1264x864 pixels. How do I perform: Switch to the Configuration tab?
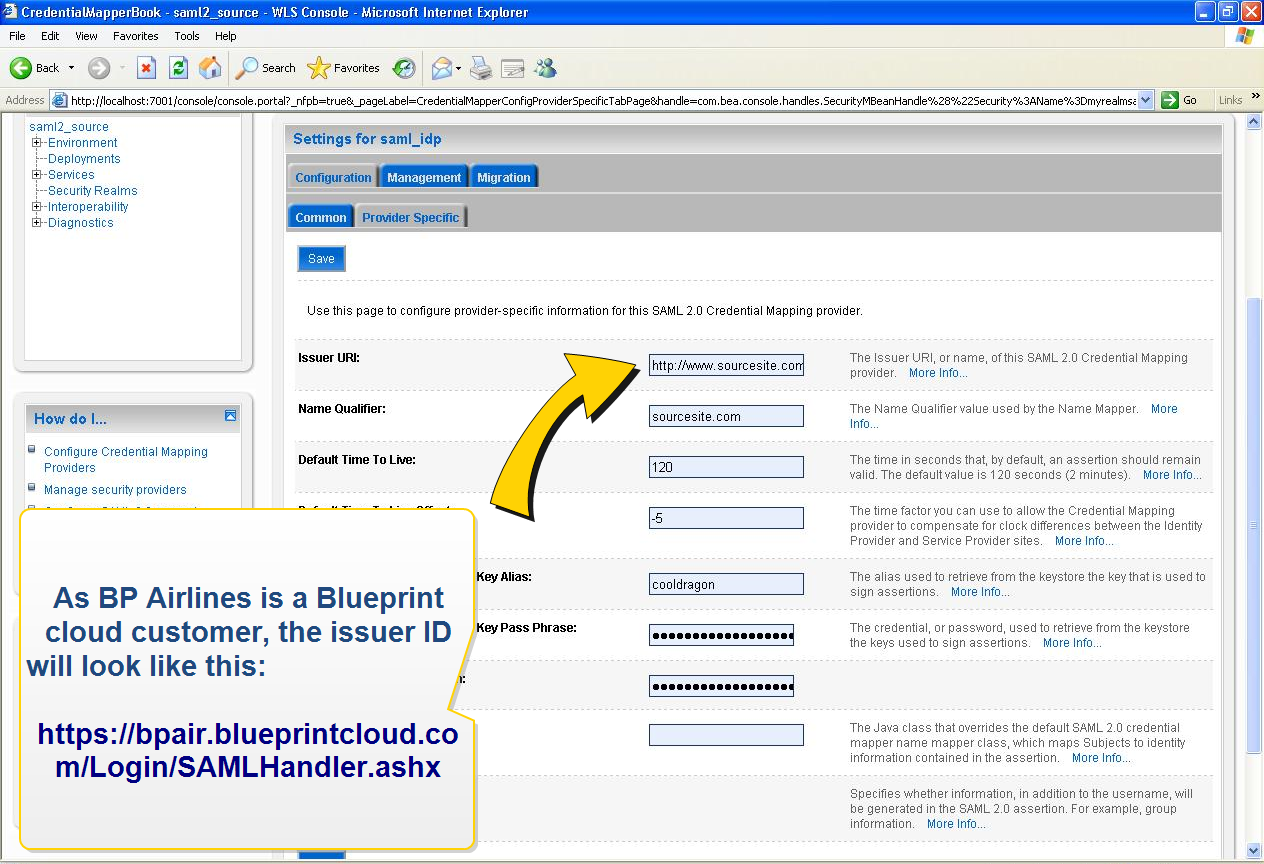point(333,177)
